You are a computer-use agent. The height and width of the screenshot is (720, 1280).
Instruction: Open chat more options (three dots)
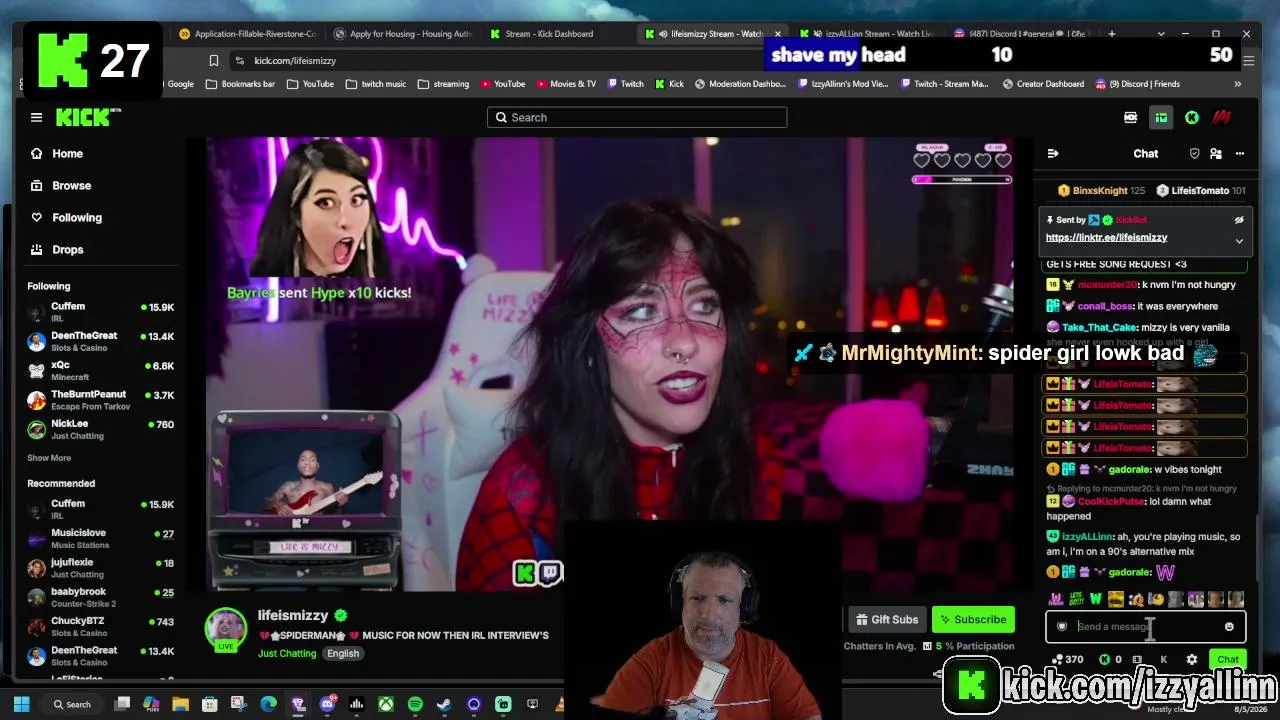pos(1240,154)
